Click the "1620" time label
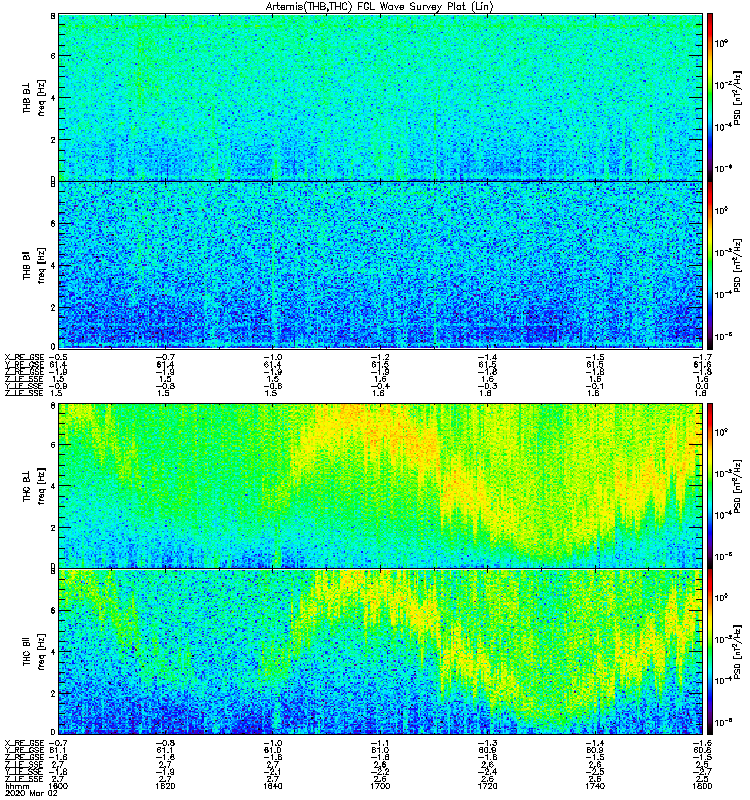 tap(165, 786)
